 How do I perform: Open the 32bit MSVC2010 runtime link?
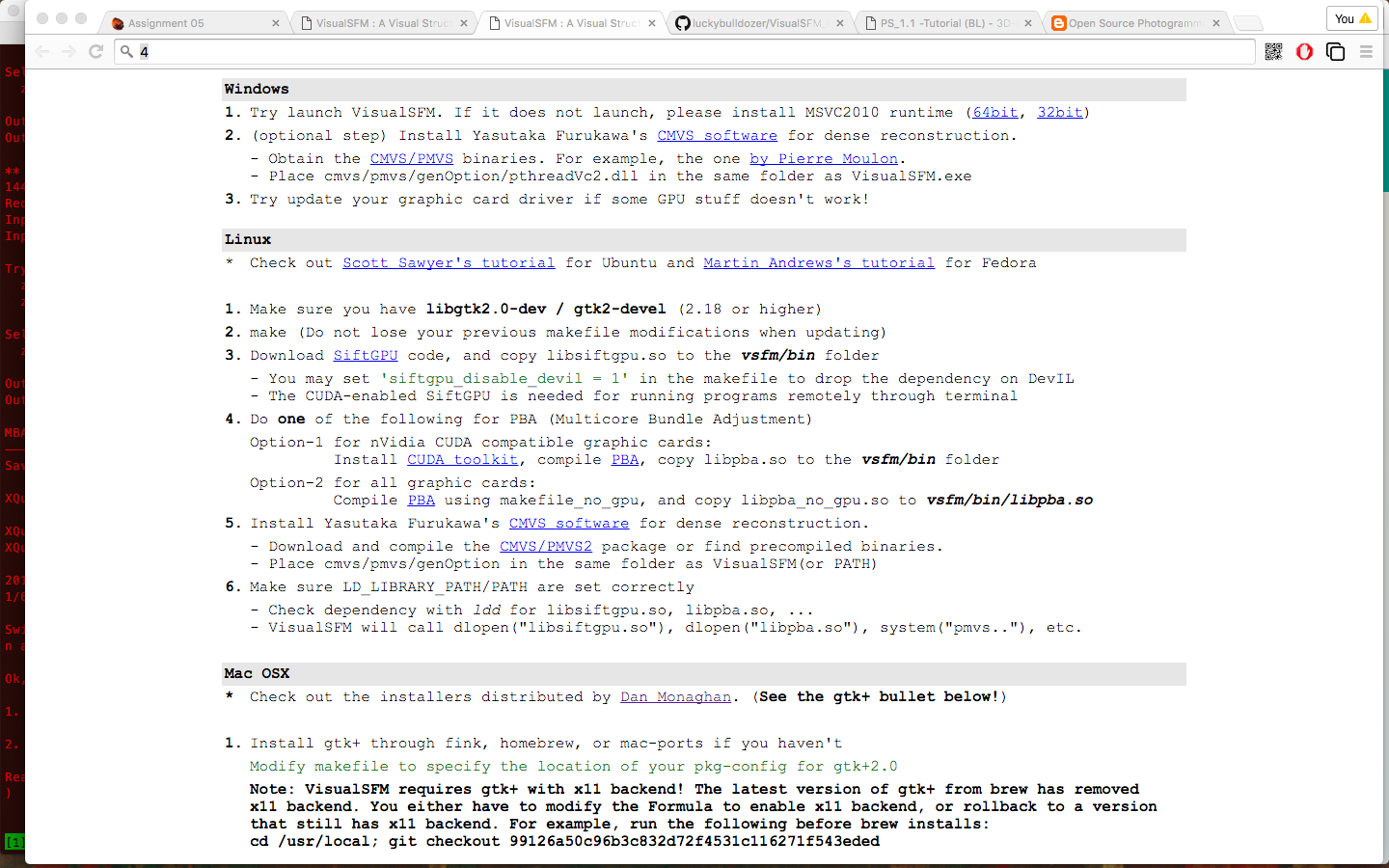point(1060,113)
